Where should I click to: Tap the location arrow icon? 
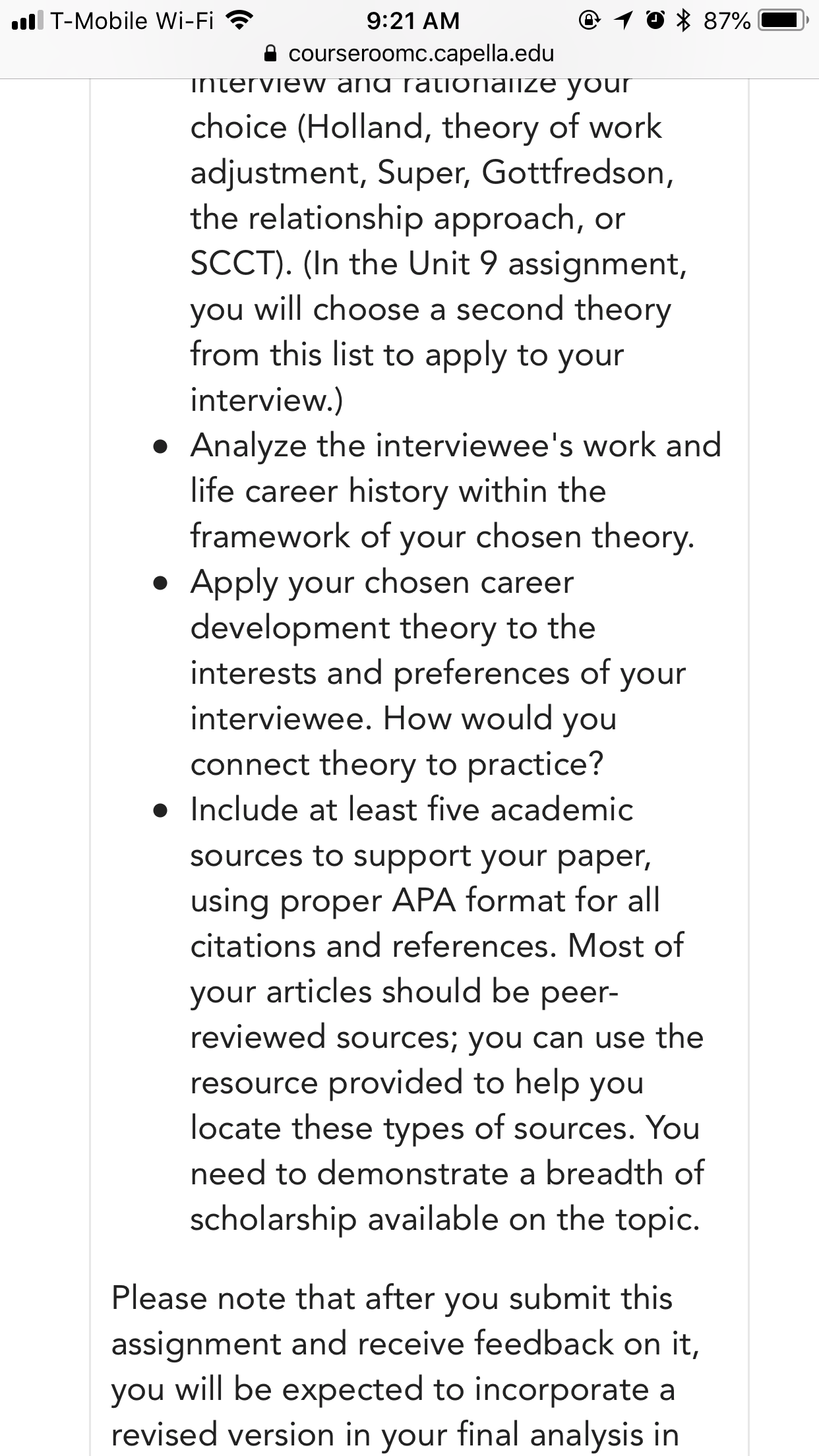click(622, 21)
